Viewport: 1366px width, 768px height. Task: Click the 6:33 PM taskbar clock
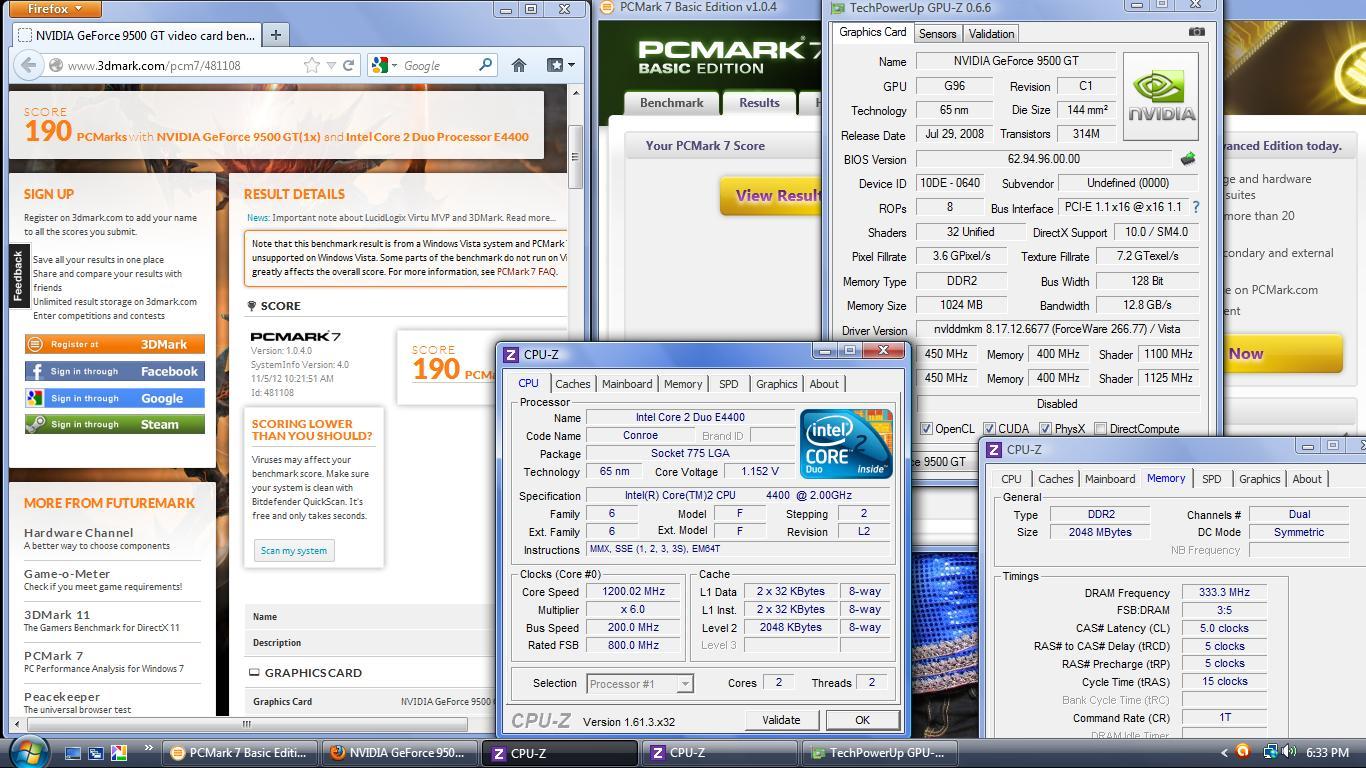pos(1326,753)
